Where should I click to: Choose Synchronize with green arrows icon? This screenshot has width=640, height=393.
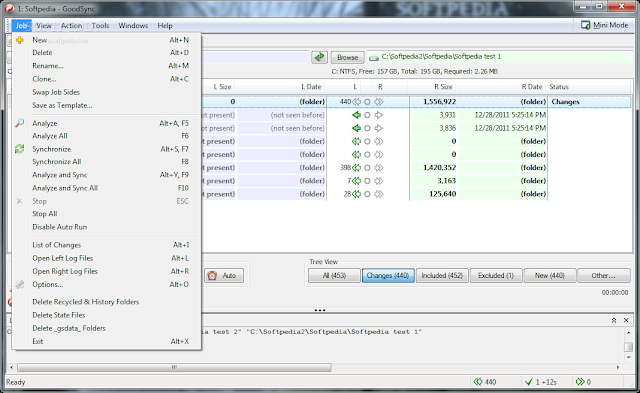click(x=107, y=149)
